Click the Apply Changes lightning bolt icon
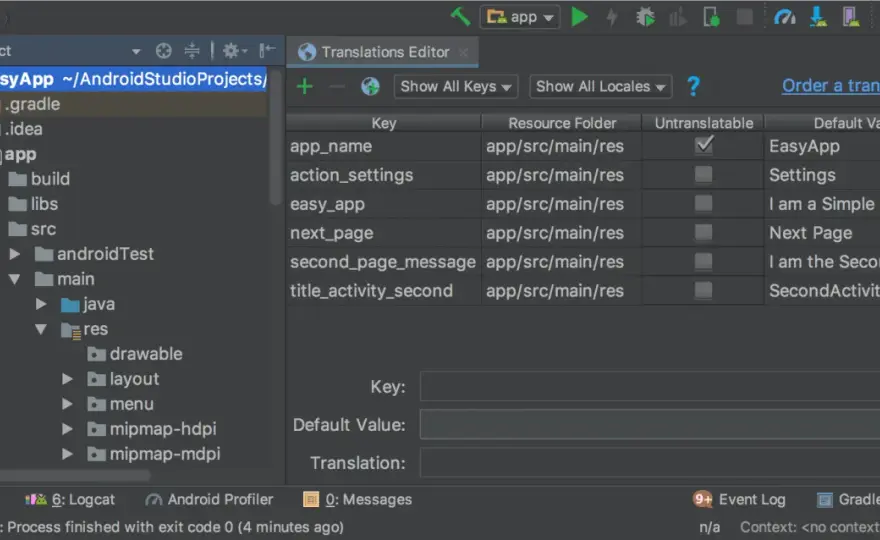The image size is (880, 540). 612,17
